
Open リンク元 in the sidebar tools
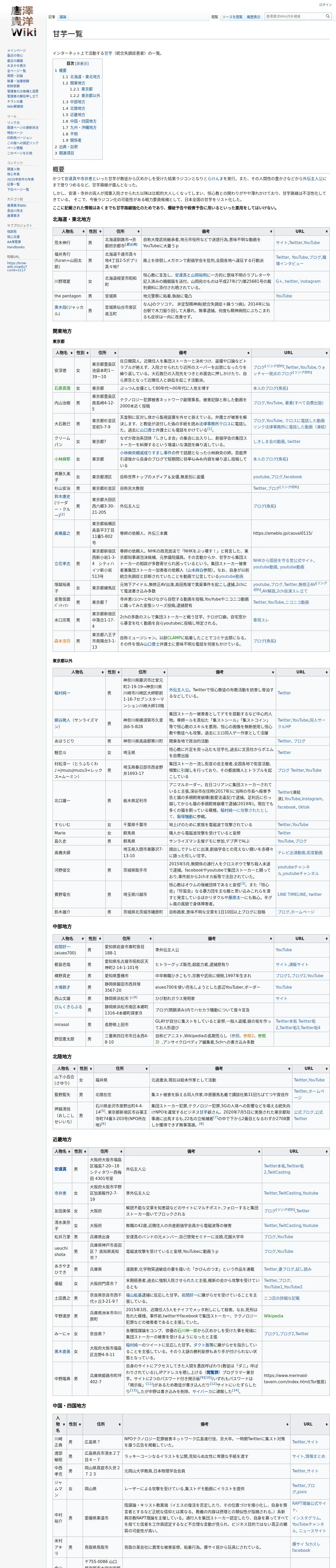tap(13, 122)
